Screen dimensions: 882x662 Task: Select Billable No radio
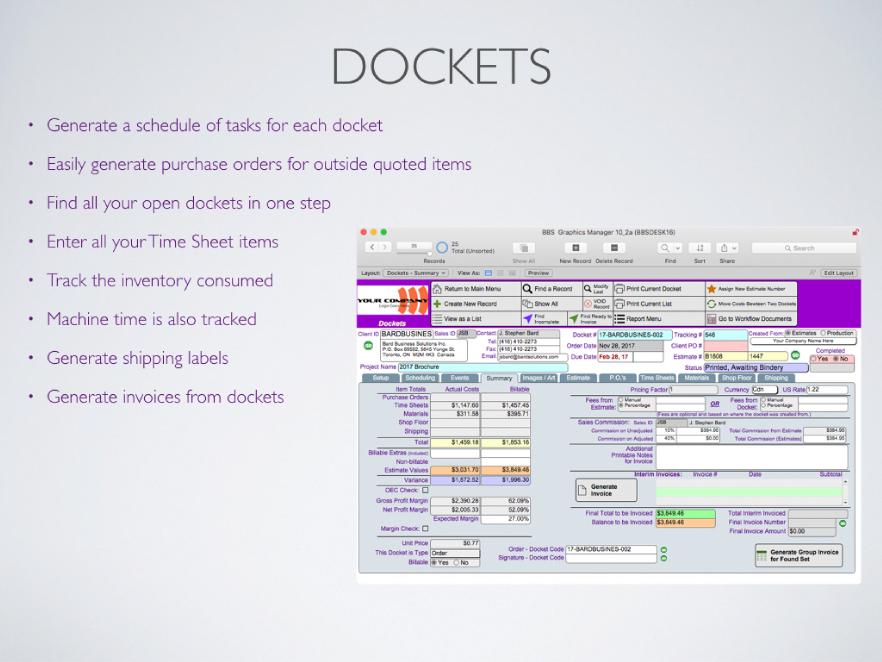[456, 563]
